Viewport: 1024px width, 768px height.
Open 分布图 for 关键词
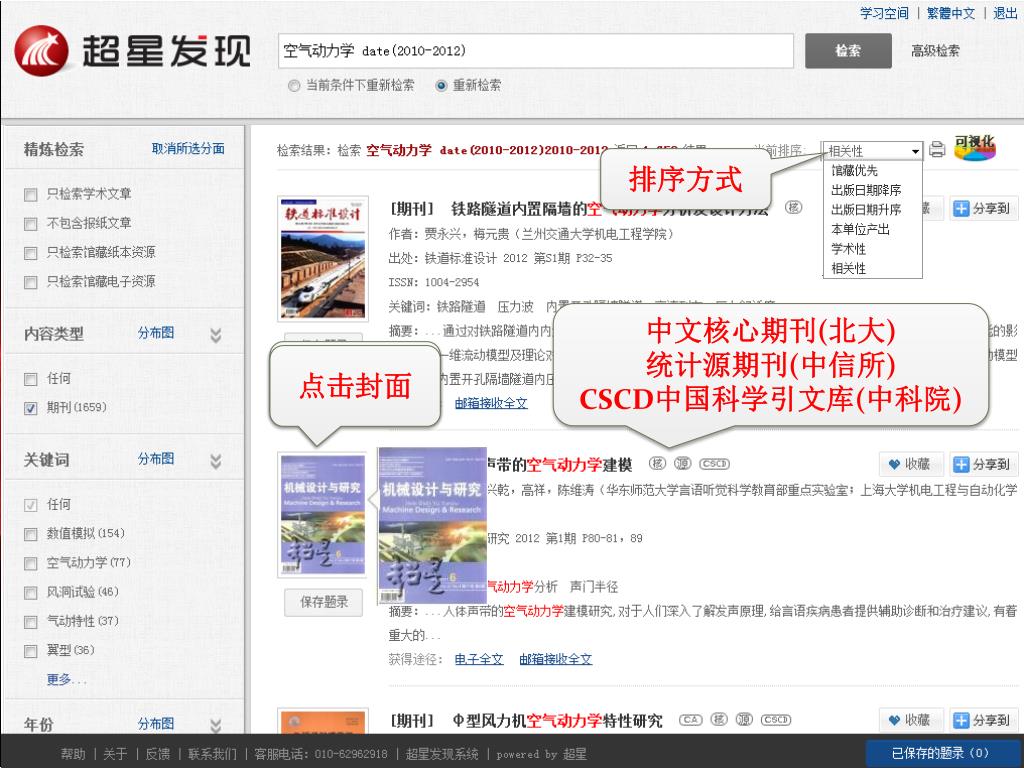tap(155, 458)
